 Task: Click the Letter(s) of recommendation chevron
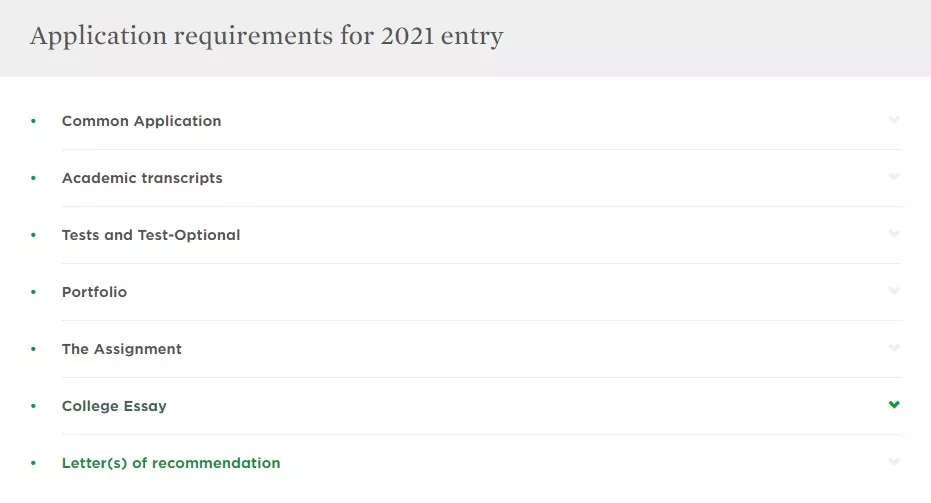pos(894,462)
